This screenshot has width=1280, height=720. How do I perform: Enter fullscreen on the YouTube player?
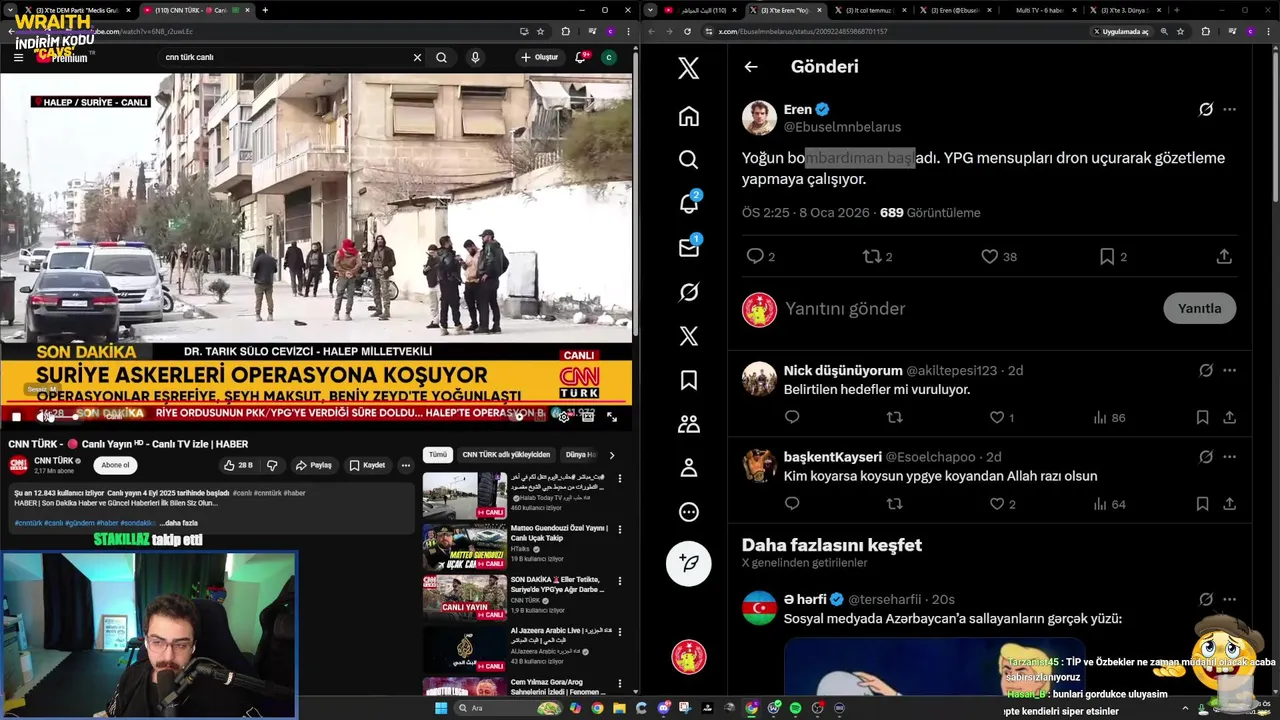pos(612,417)
